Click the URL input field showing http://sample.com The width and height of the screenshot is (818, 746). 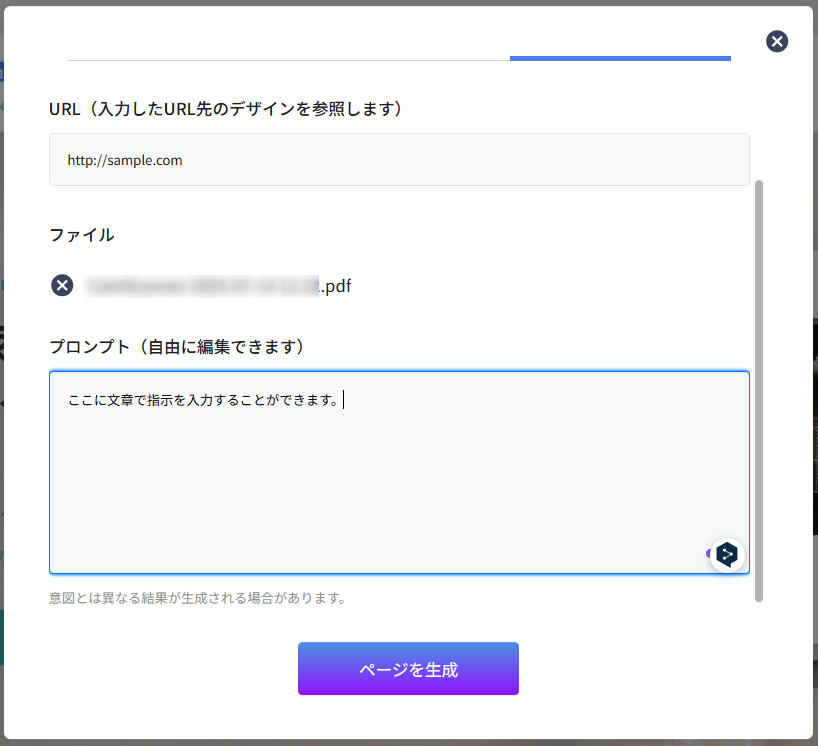point(399,160)
